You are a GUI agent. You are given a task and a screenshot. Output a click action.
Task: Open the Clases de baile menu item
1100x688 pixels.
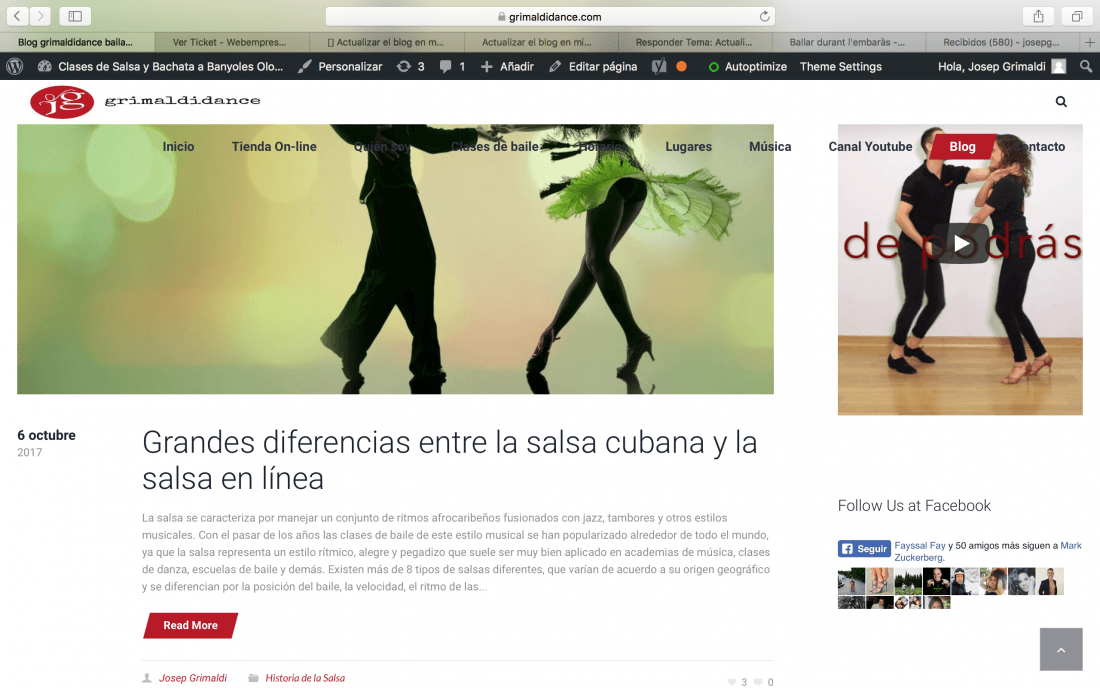point(495,147)
